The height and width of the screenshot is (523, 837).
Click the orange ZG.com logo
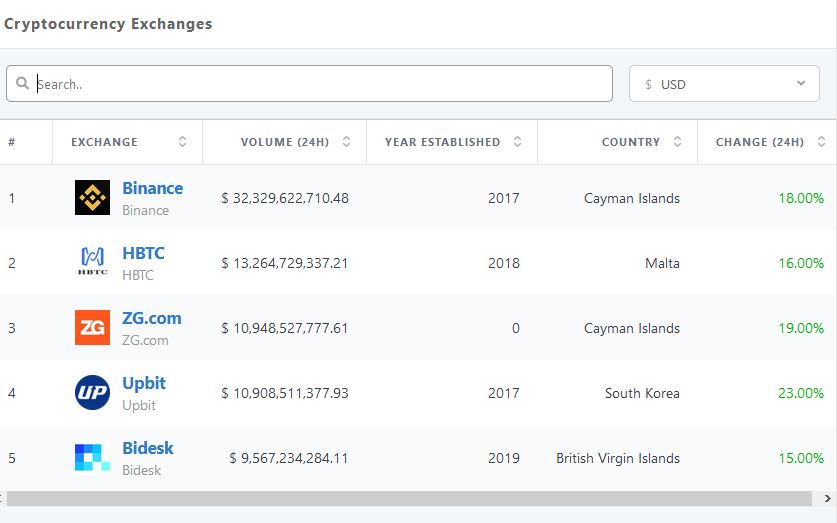click(x=92, y=327)
